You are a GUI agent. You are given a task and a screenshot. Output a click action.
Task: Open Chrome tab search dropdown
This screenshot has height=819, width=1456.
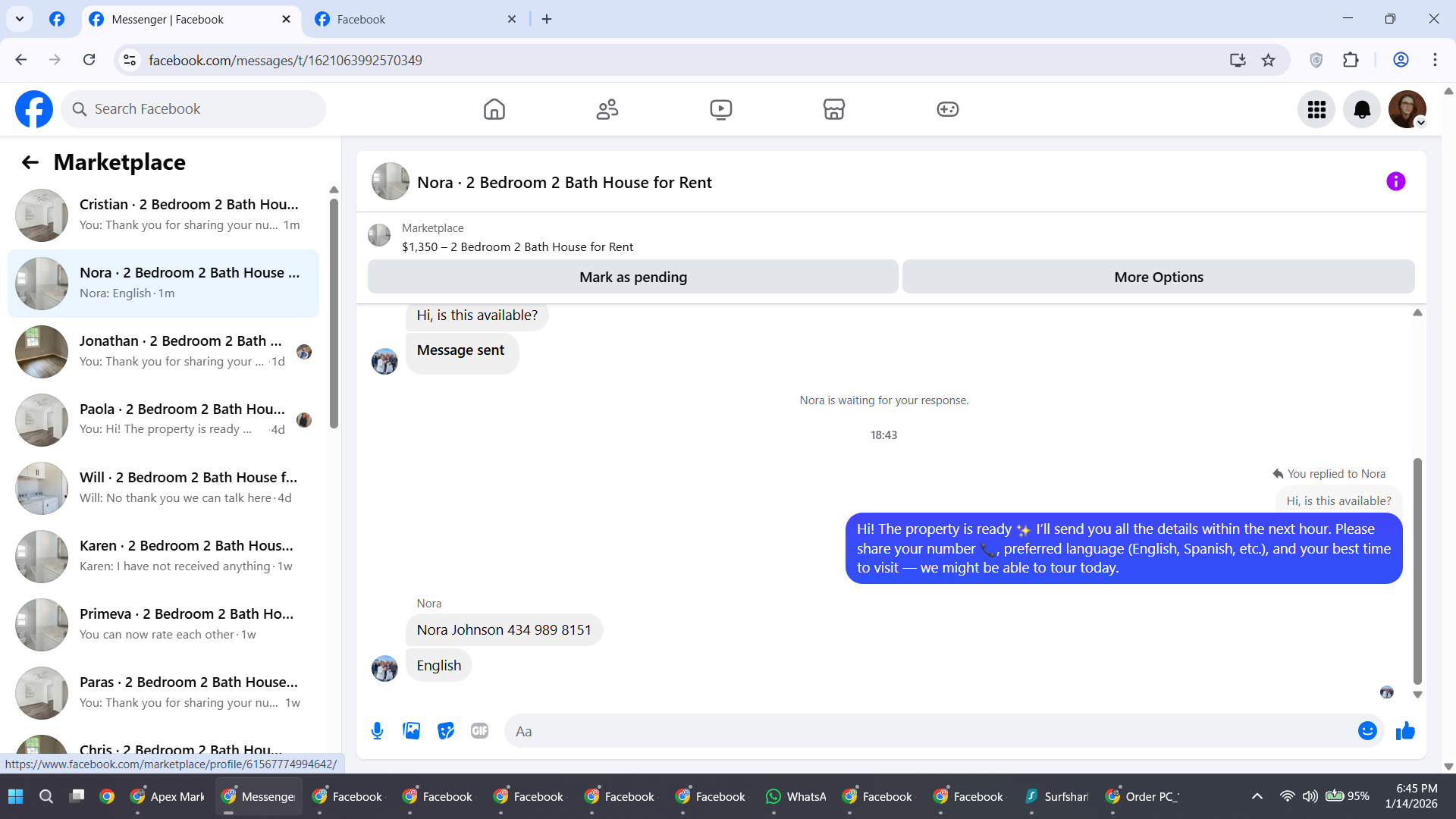(x=20, y=19)
